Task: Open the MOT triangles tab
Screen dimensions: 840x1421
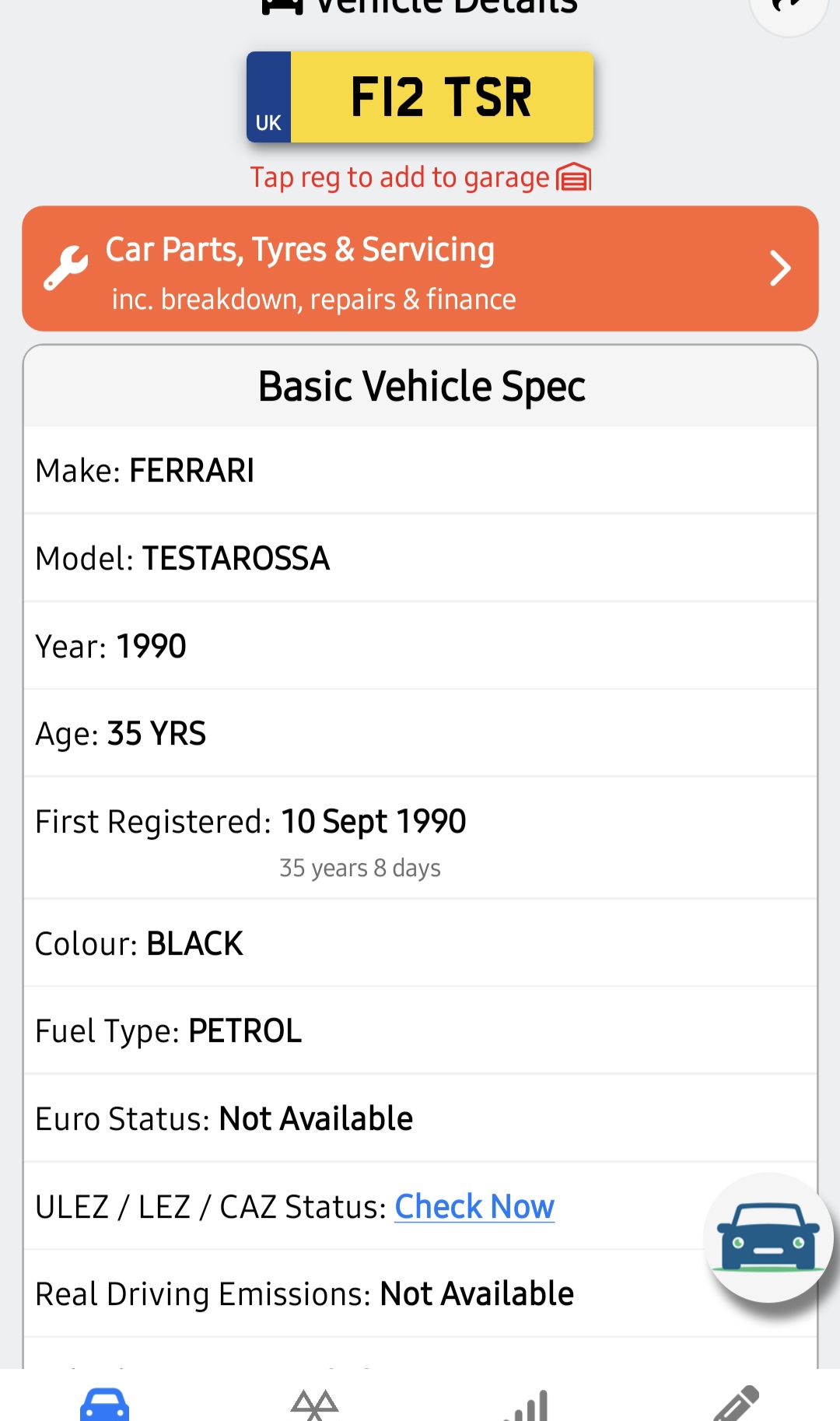Action: pos(314,1405)
